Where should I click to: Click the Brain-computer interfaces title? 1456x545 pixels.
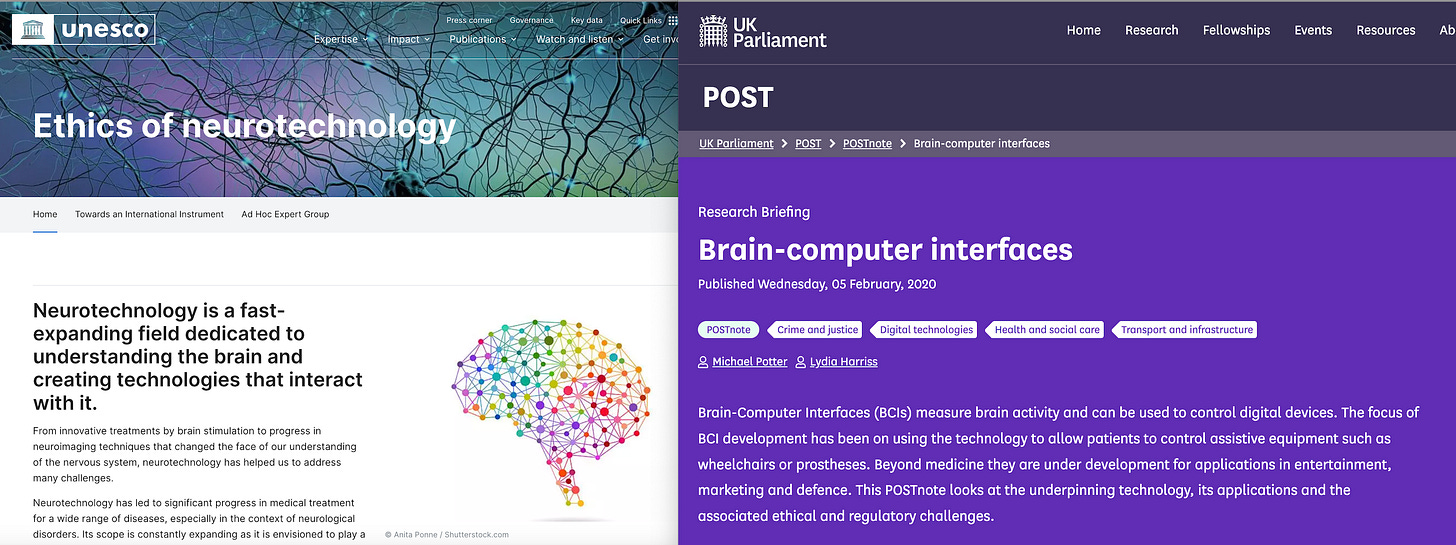[x=885, y=249]
